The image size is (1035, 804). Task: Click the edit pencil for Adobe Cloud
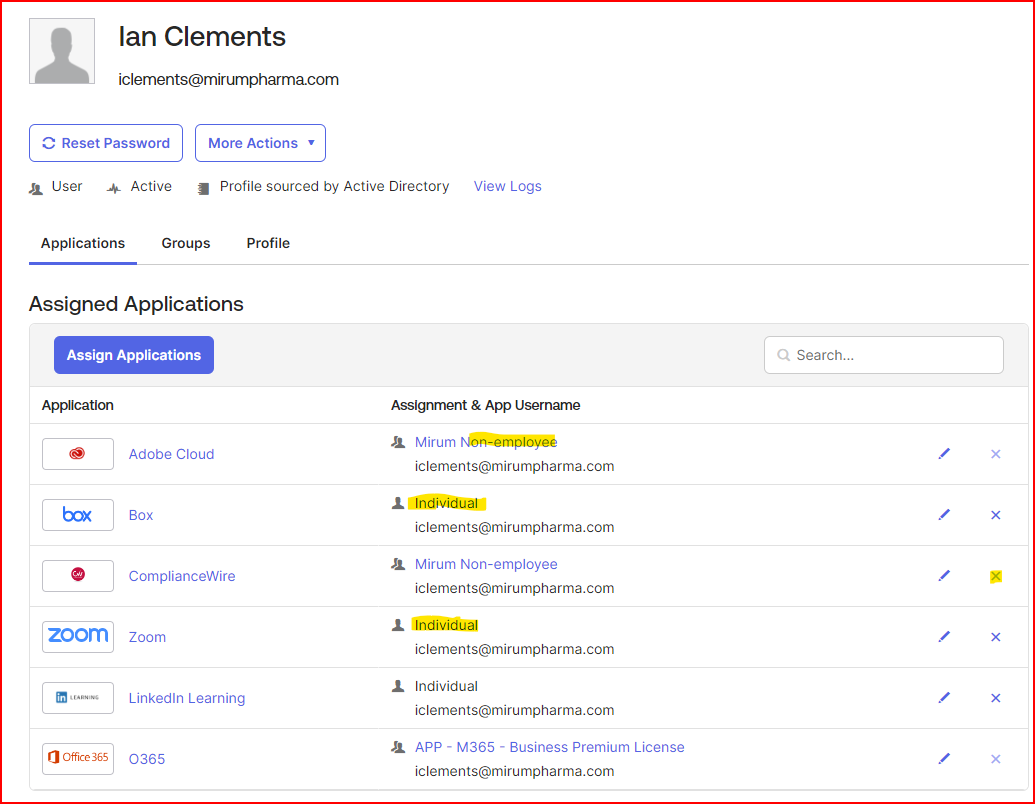[944, 453]
